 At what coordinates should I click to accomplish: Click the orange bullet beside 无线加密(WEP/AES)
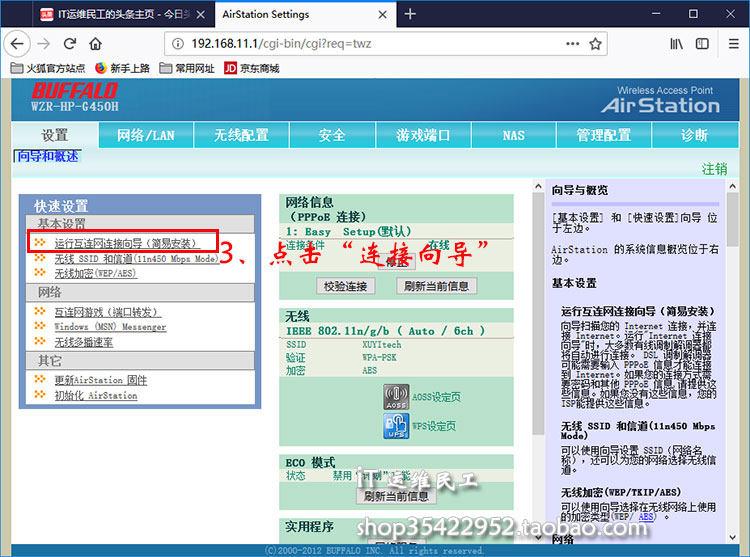click(x=40, y=273)
